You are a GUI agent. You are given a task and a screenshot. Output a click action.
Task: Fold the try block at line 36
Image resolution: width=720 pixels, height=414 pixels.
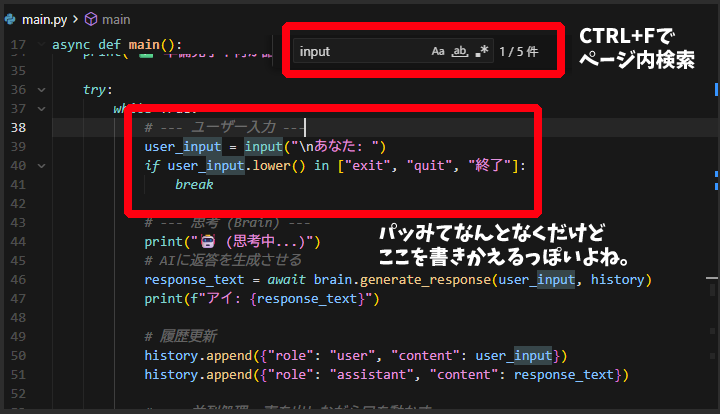coord(40,89)
